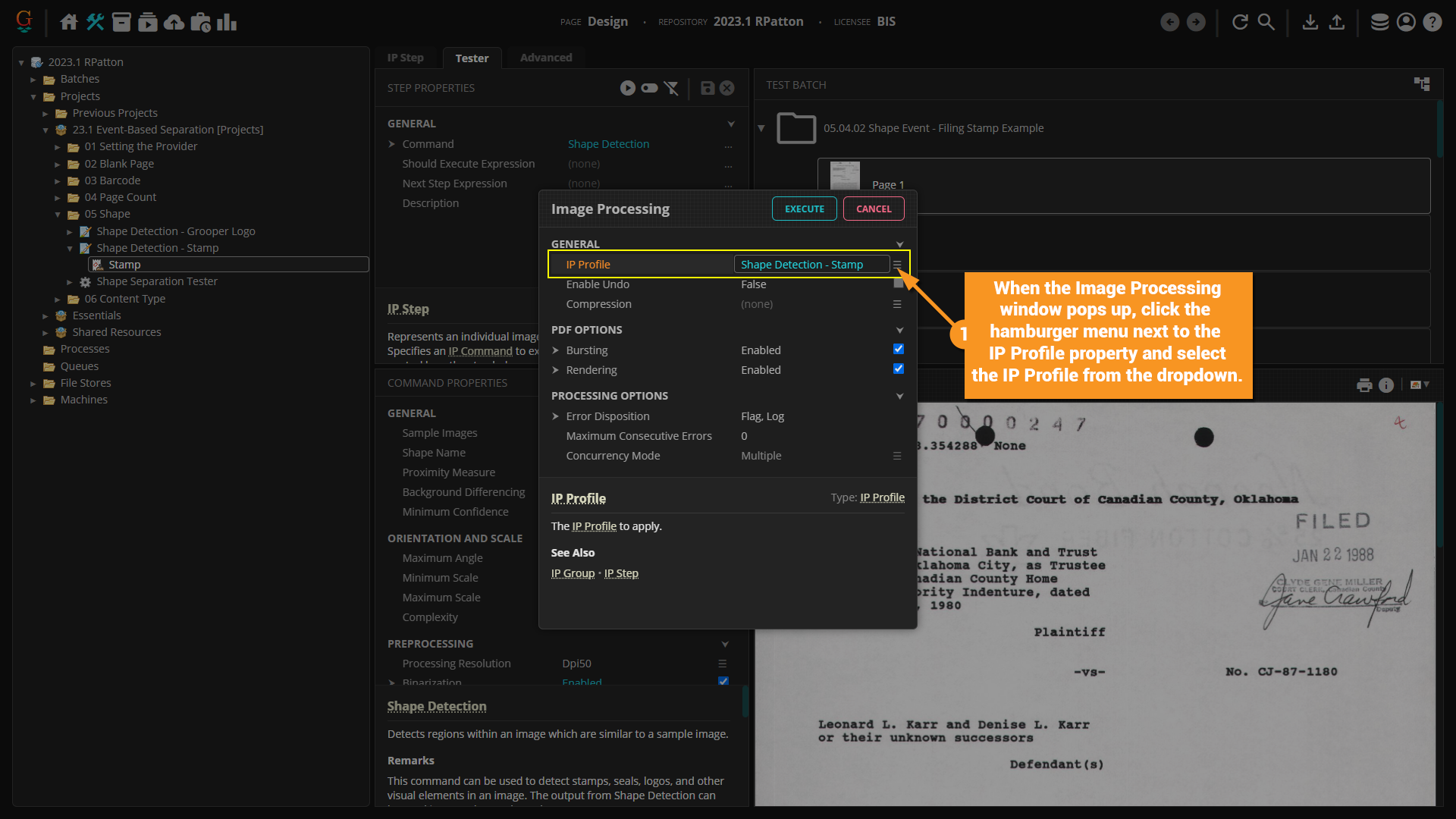
Task: Click the search magnifier icon
Action: click(1266, 22)
